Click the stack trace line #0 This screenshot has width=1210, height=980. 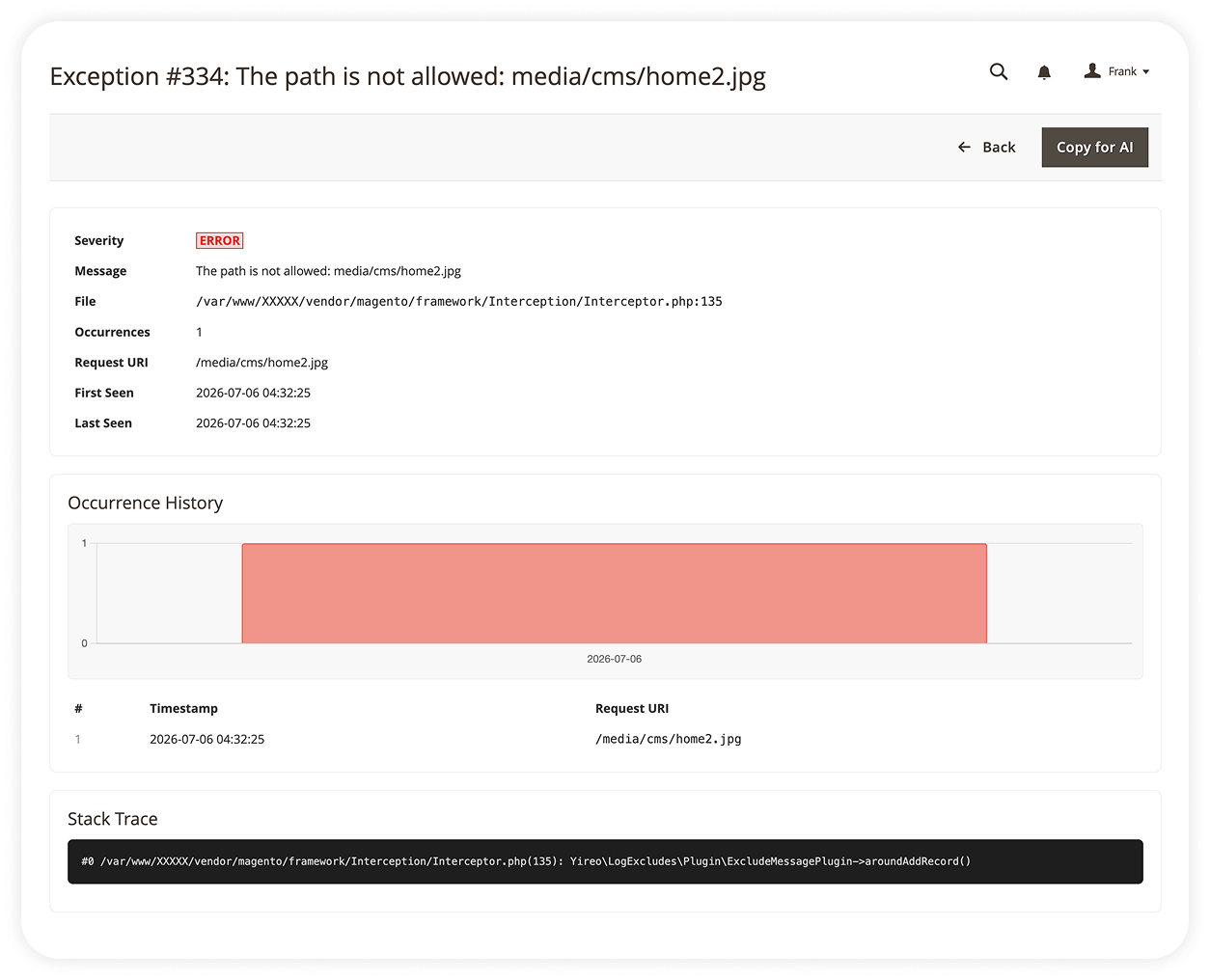pyautogui.click(x=526, y=861)
